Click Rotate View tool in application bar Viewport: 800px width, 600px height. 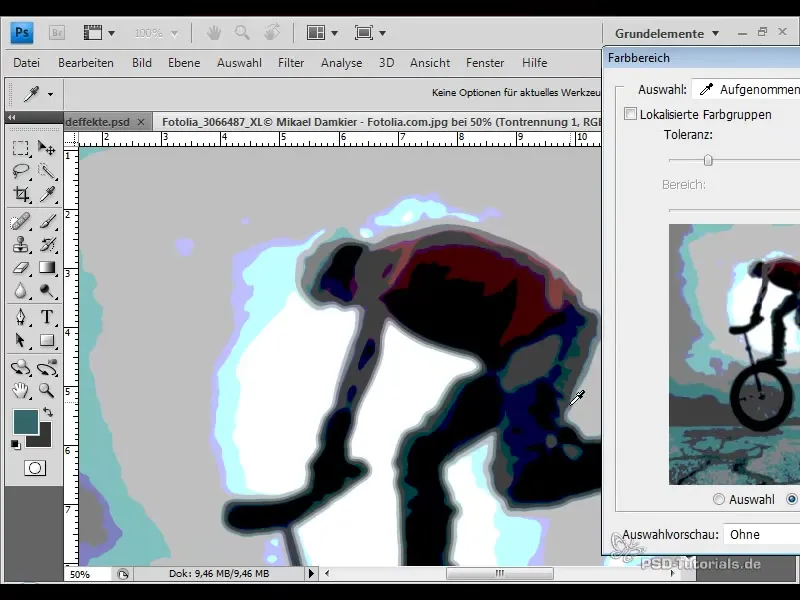(x=272, y=33)
